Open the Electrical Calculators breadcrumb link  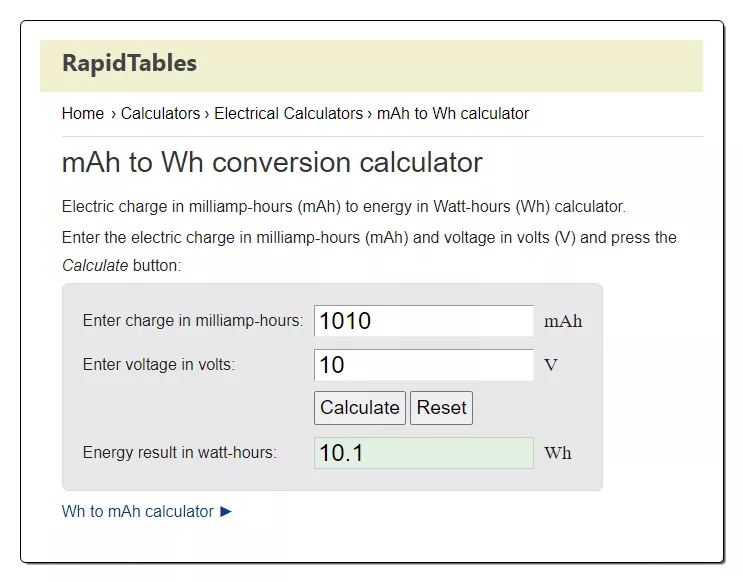(x=289, y=114)
